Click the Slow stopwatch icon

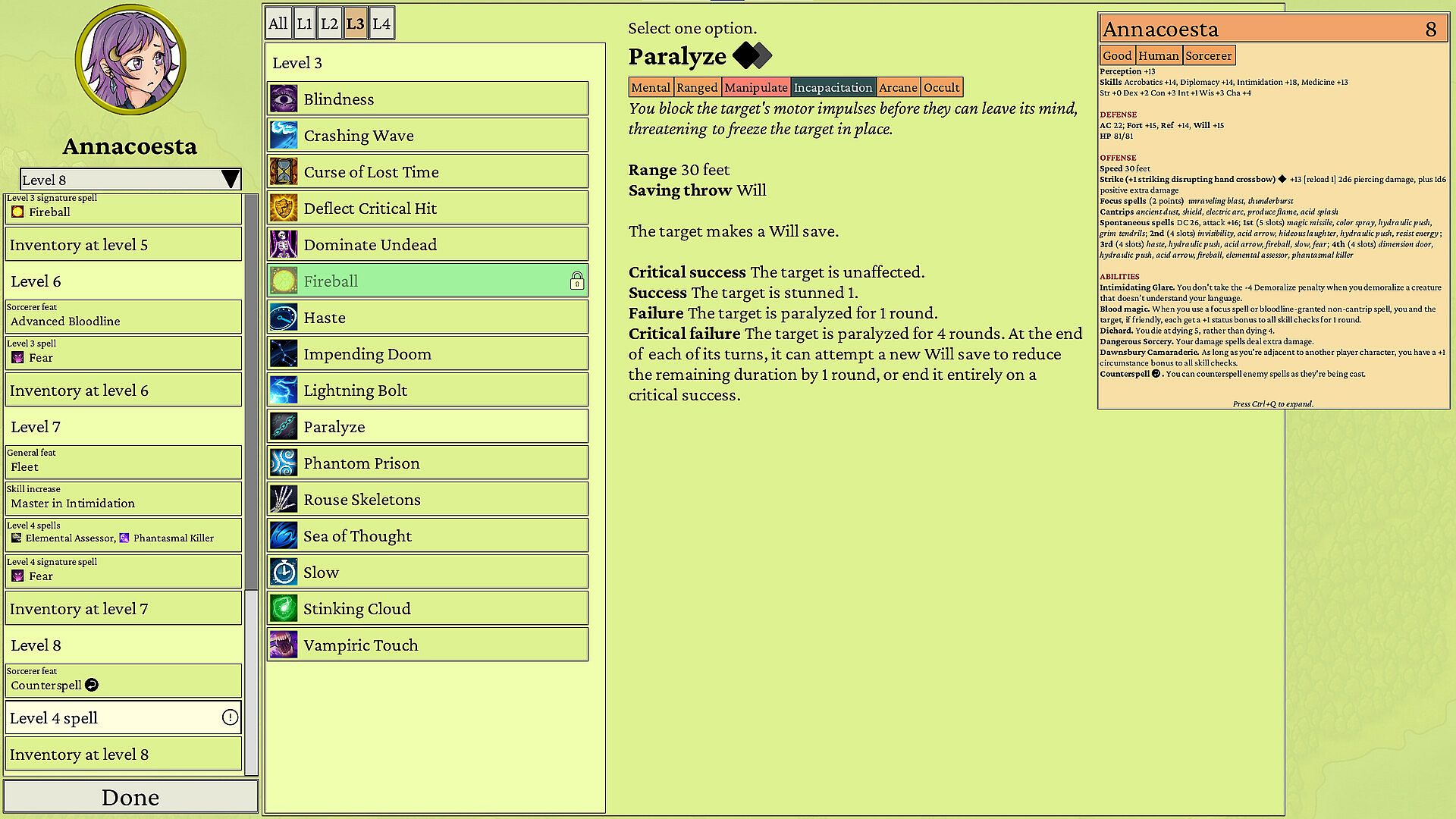pyautogui.click(x=284, y=573)
